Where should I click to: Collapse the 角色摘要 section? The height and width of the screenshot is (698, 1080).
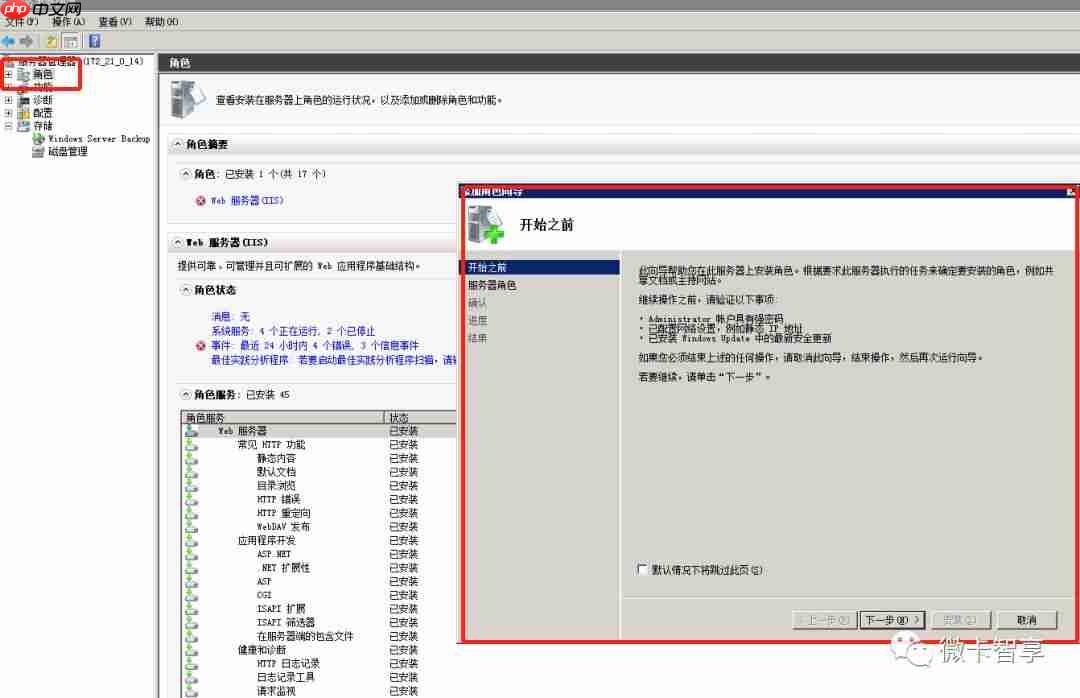[x=178, y=144]
